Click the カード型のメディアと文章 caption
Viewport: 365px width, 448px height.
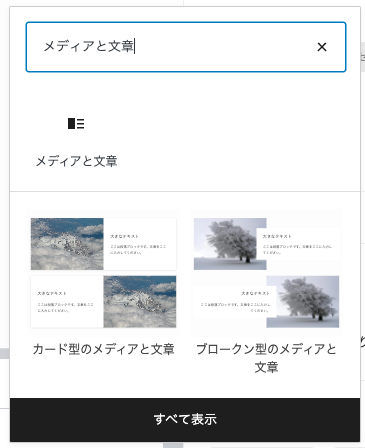[104, 349]
